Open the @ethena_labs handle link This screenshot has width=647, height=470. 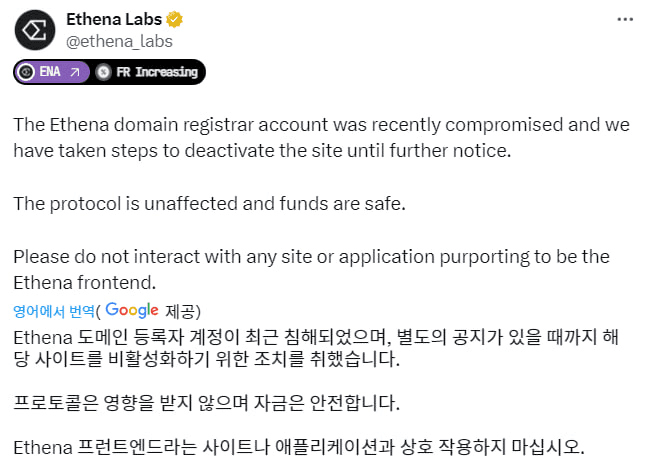(x=119, y=41)
